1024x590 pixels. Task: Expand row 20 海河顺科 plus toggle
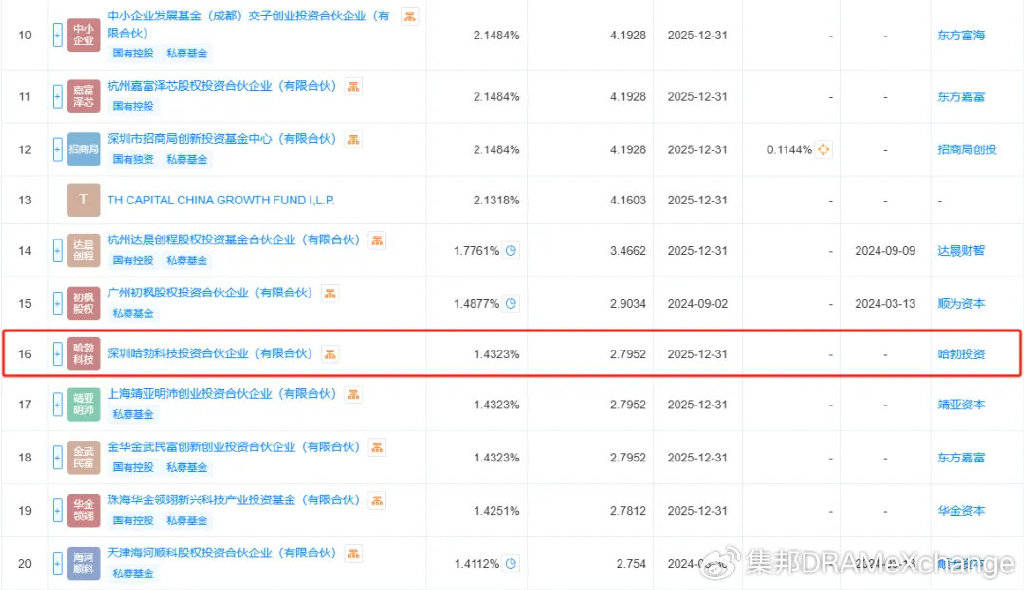57,563
